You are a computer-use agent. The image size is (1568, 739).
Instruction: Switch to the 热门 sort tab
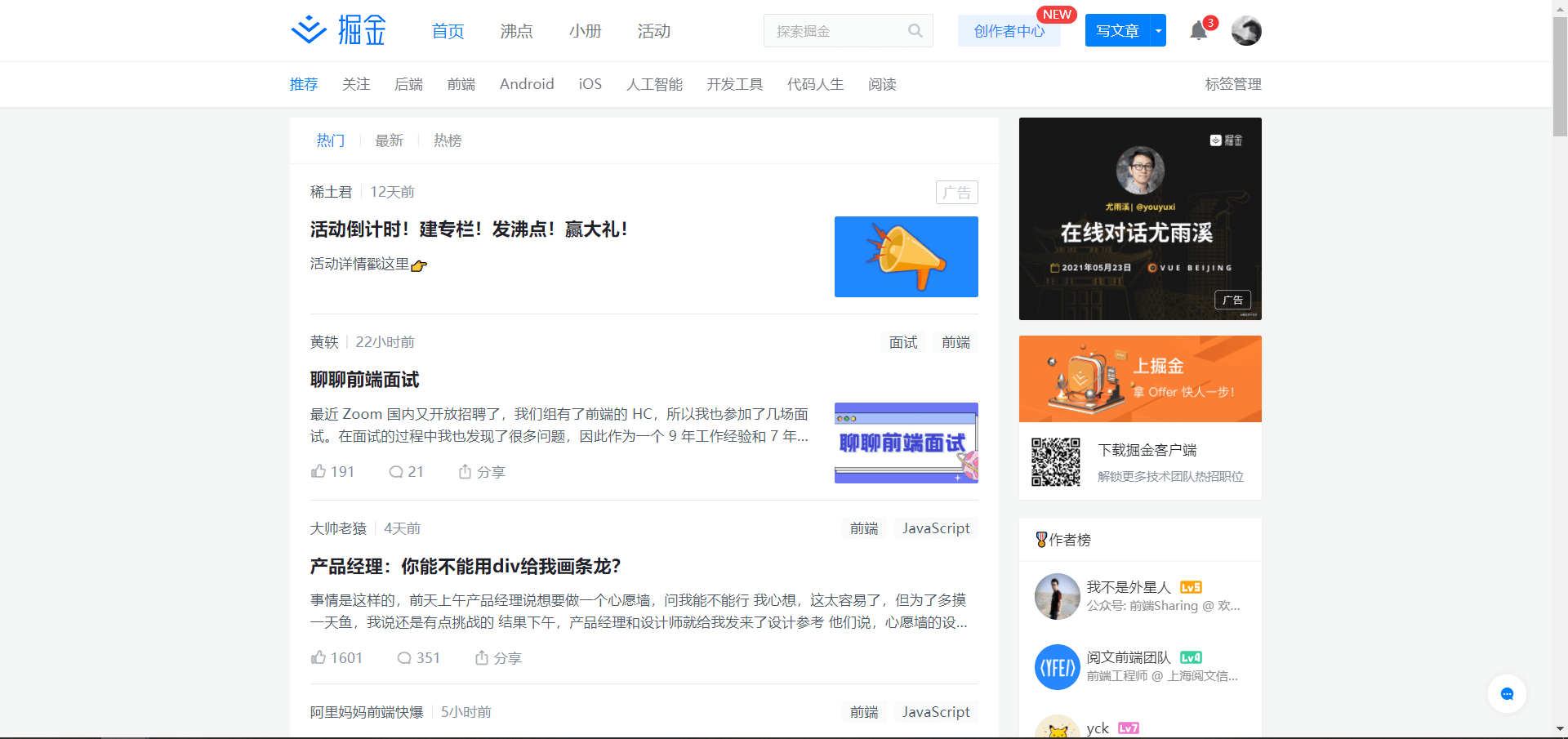click(330, 140)
